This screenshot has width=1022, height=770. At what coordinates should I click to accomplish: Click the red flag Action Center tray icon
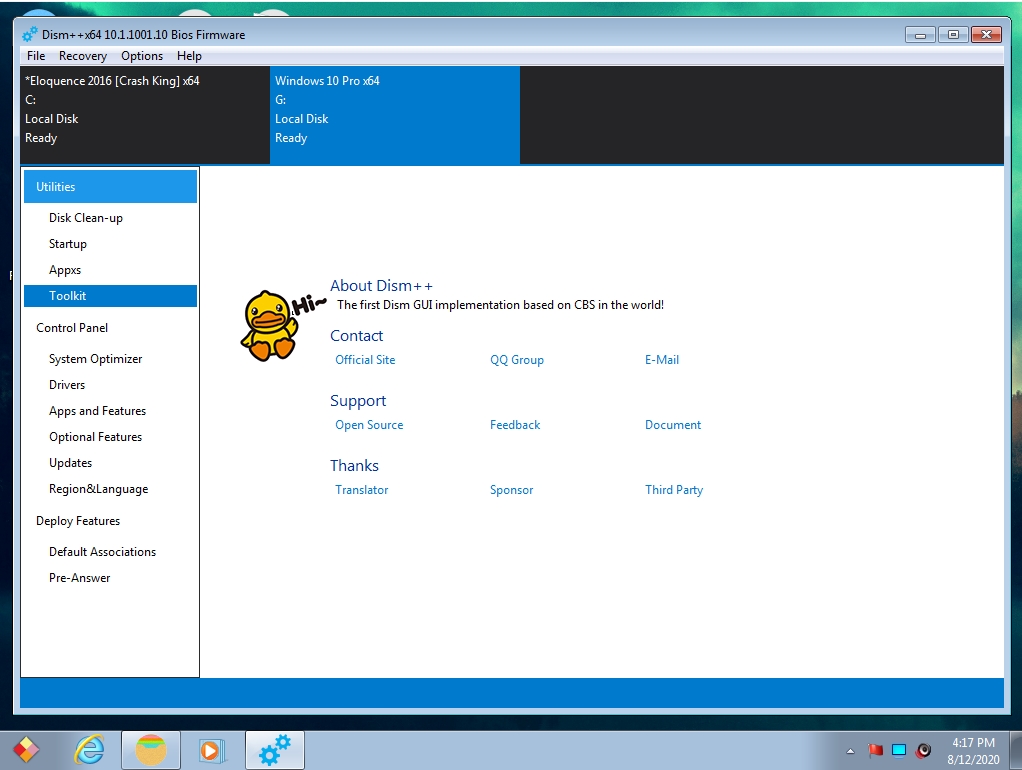(875, 750)
